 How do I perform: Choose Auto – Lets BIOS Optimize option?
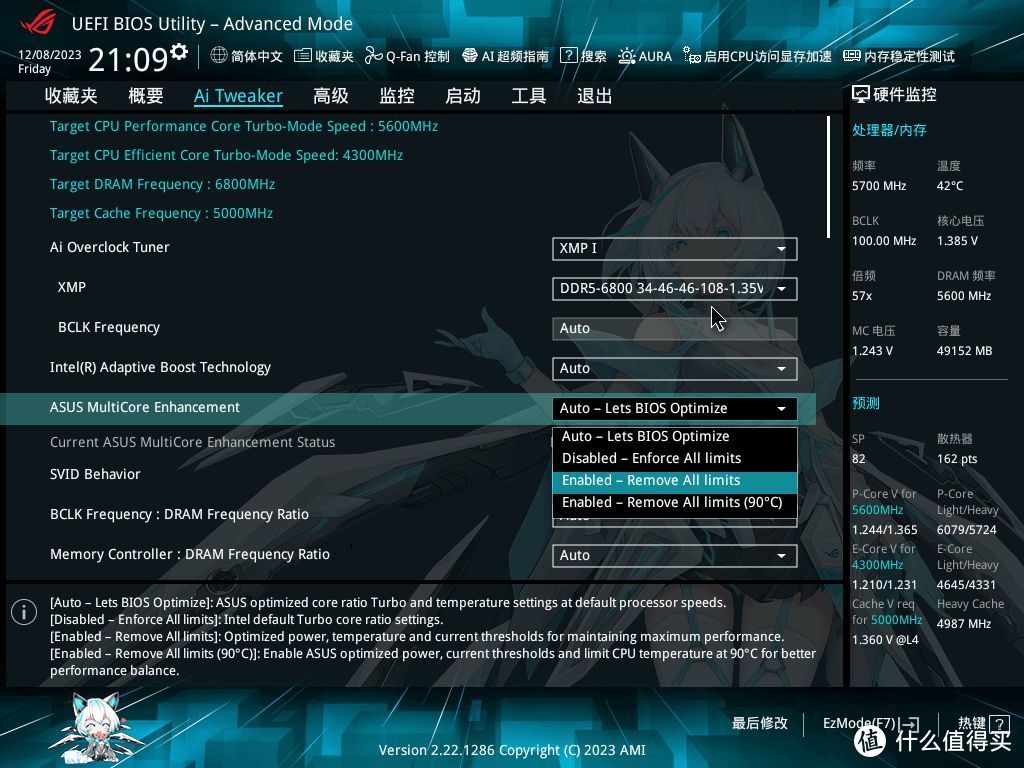coord(675,437)
